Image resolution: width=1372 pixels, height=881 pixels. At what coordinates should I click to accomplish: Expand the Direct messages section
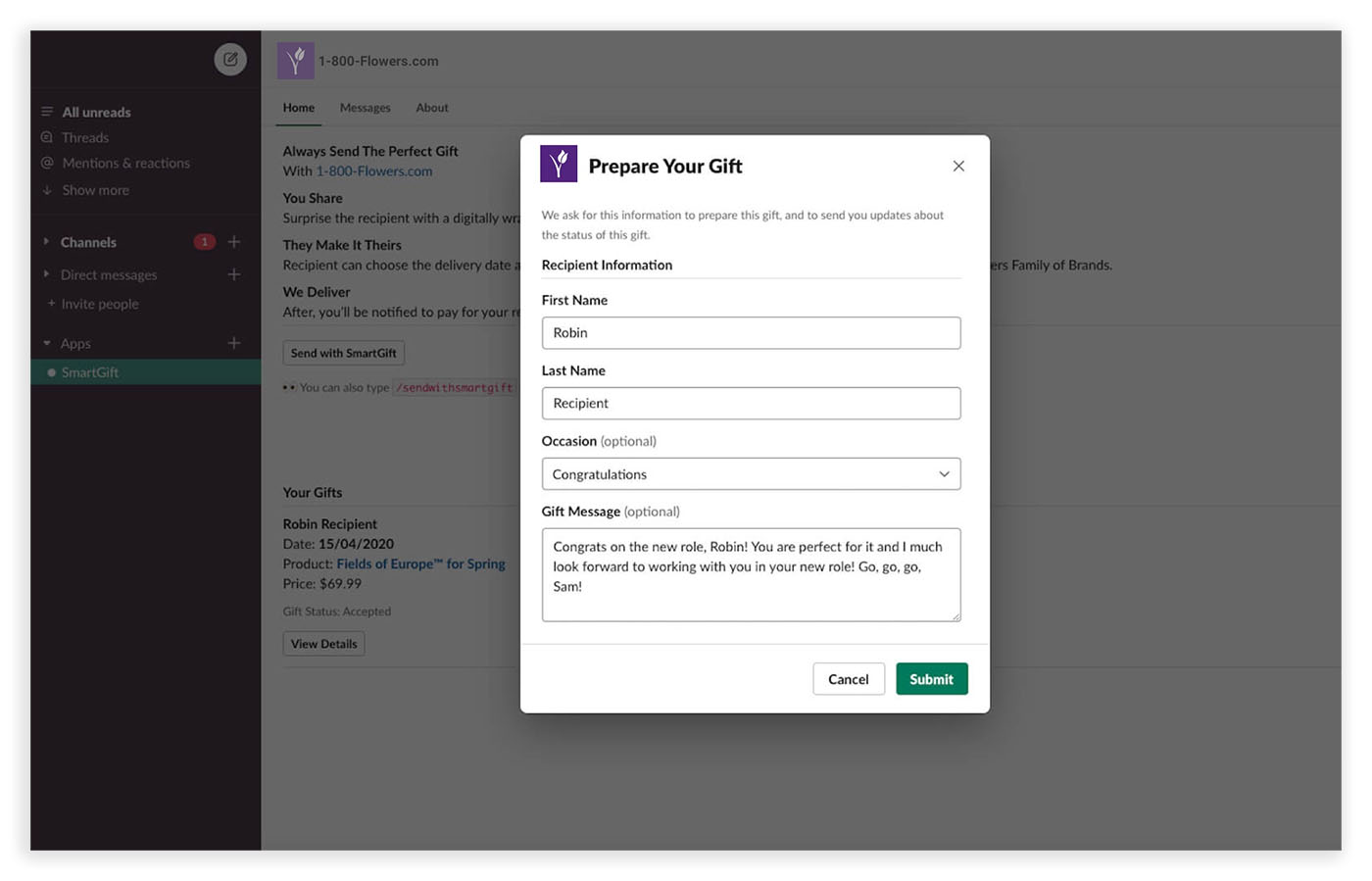[x=46, y=274]
